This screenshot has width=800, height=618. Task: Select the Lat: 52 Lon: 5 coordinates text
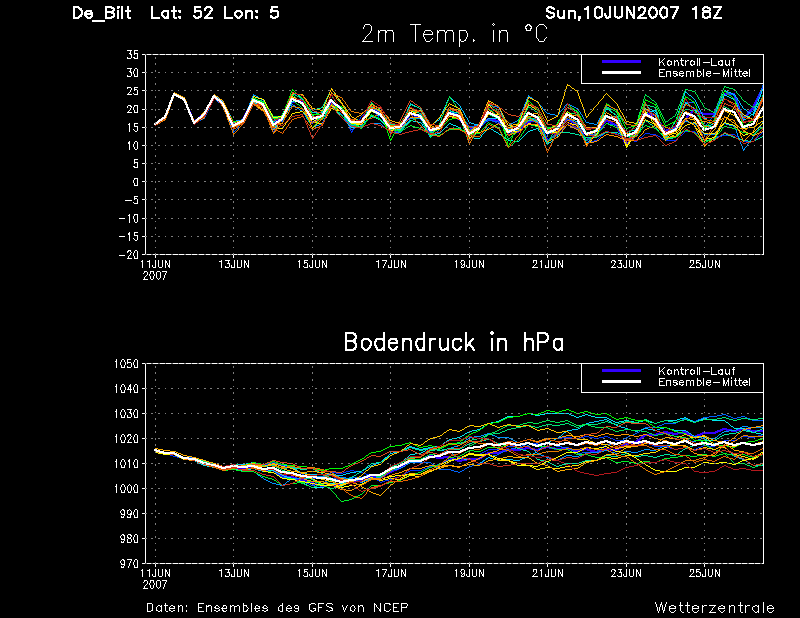tap(216, 13)
